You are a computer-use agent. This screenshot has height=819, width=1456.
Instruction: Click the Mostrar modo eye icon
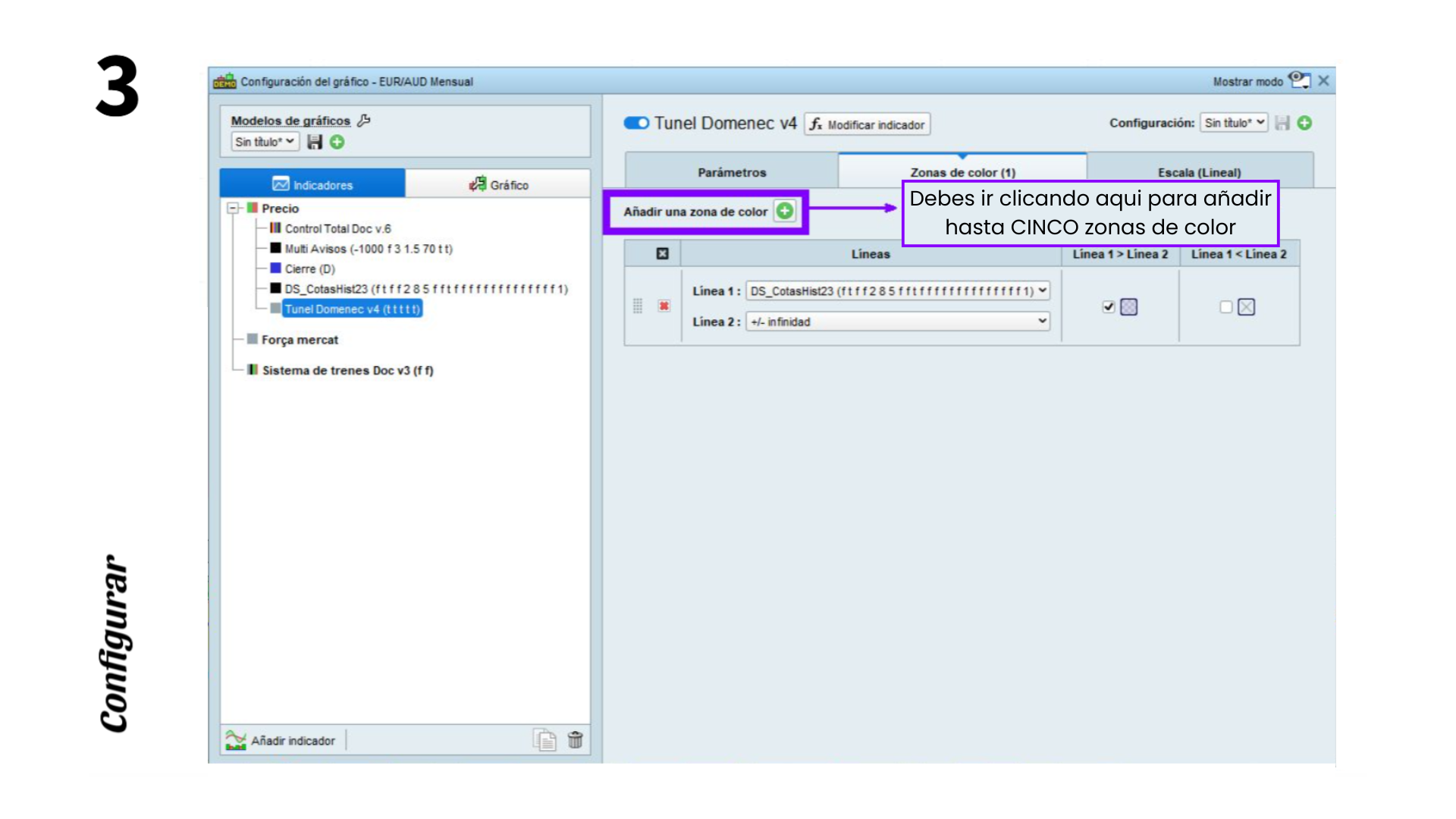point(1299,80)
